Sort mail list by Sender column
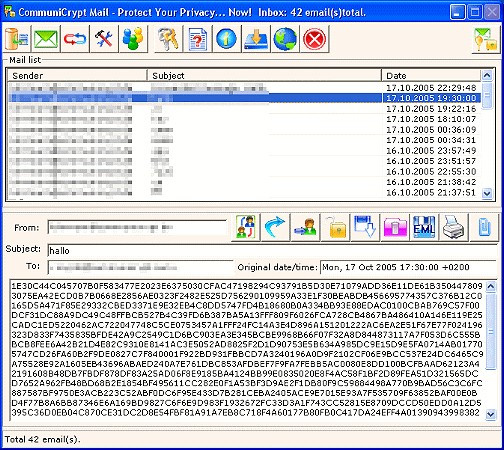This screenshot has width=504, height=450. tap(77, 76)
